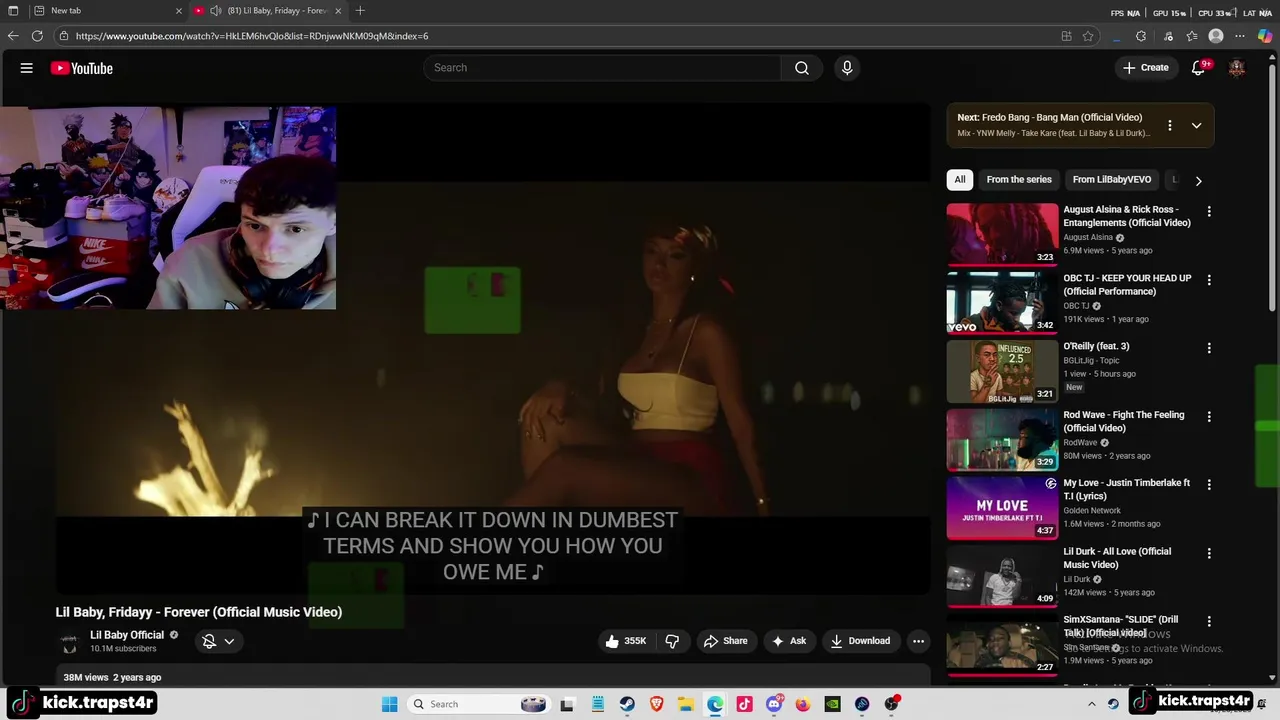Show hidden system tray icons chevron
The image size is (1280, 720).
[x=1091, y=704]
